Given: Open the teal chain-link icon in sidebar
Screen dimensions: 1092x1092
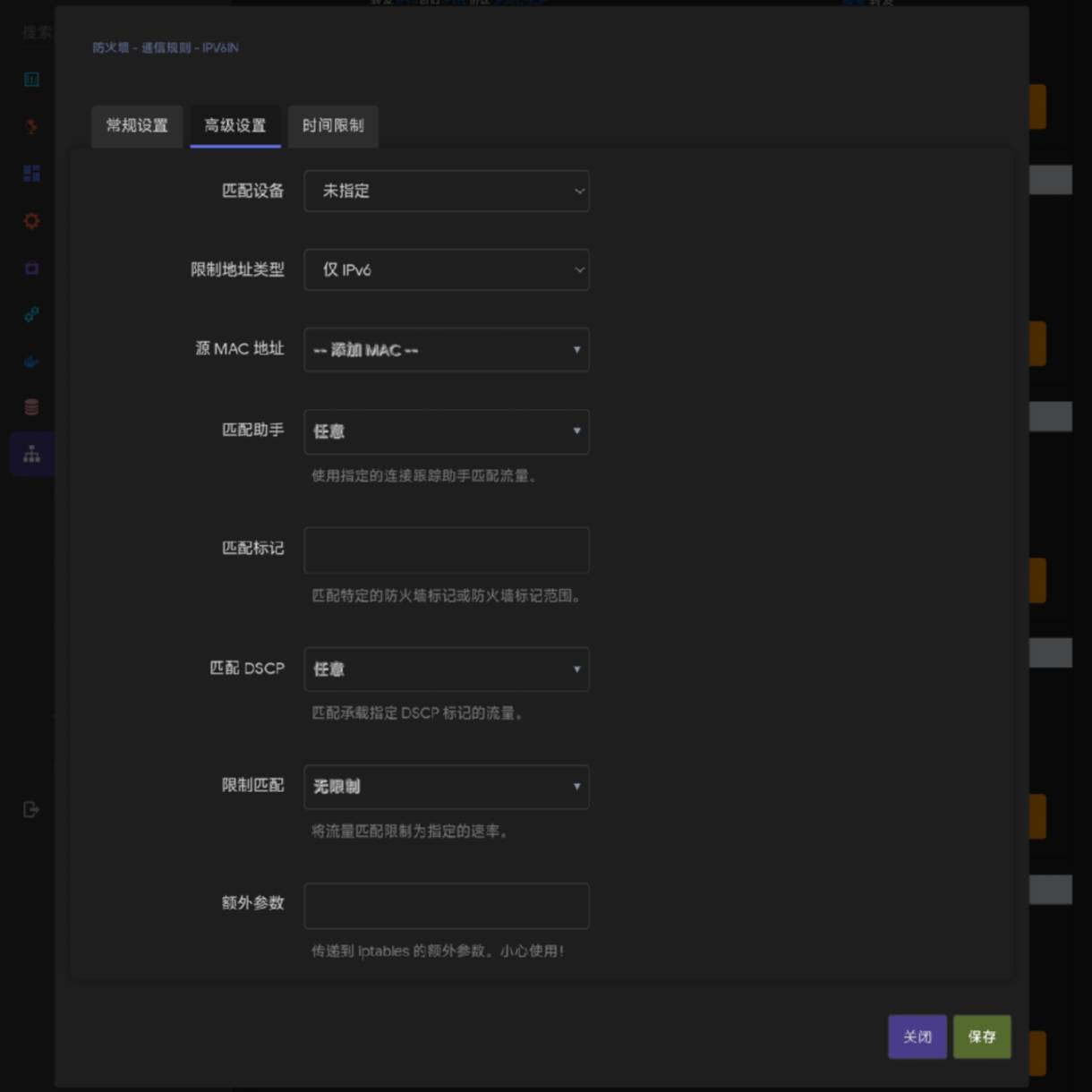Looking at the screenshot, I should tap(31, 314).
